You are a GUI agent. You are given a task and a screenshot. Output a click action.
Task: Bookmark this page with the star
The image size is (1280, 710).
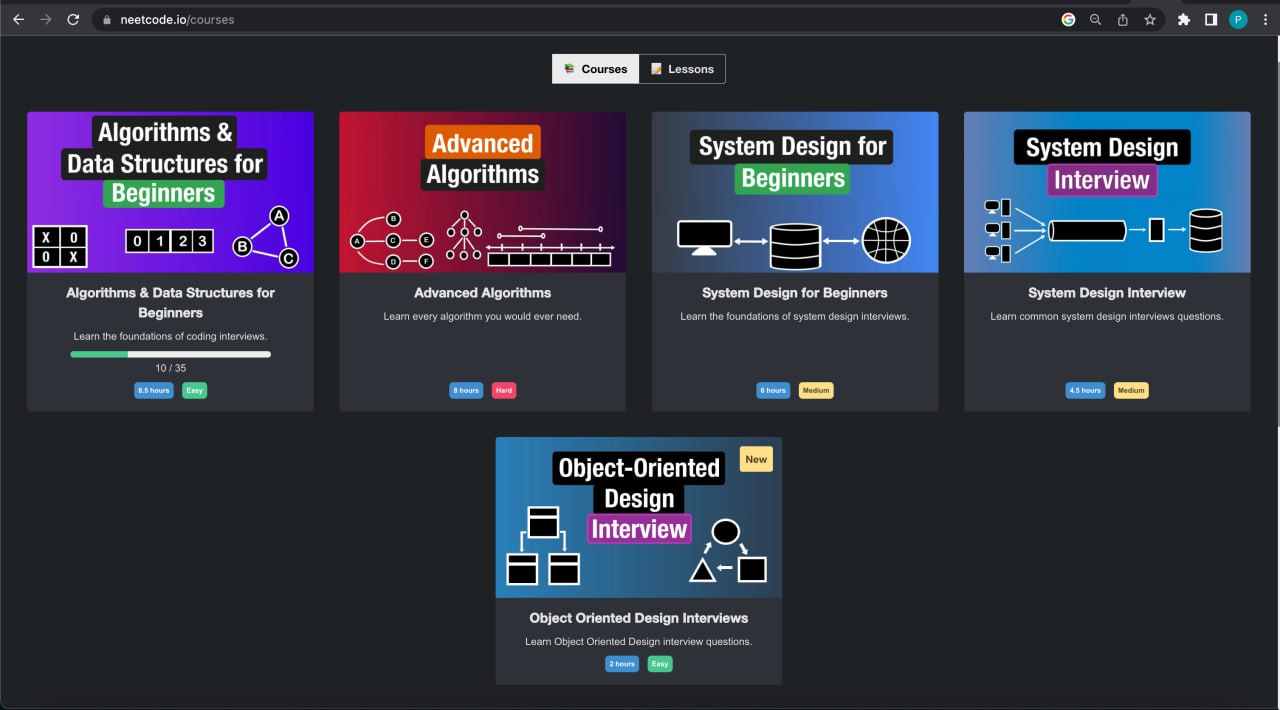[x=1150, y=19]
